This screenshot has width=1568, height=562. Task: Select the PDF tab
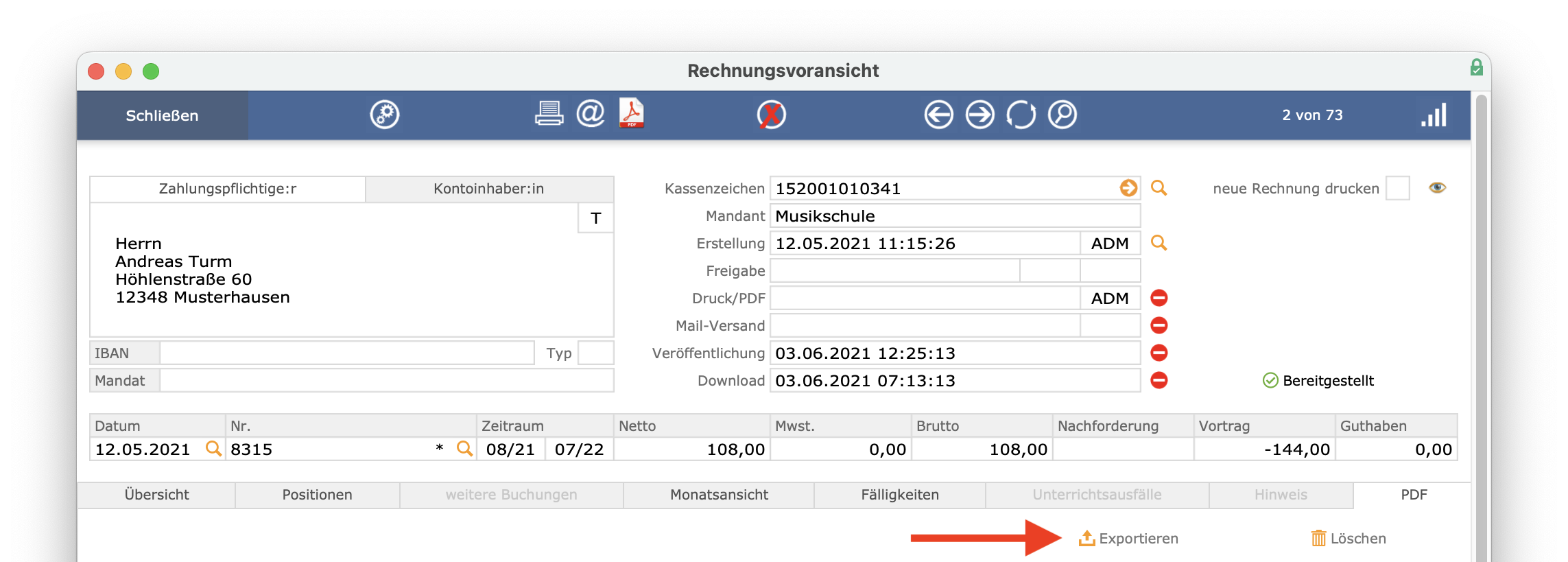point(1414,495)
